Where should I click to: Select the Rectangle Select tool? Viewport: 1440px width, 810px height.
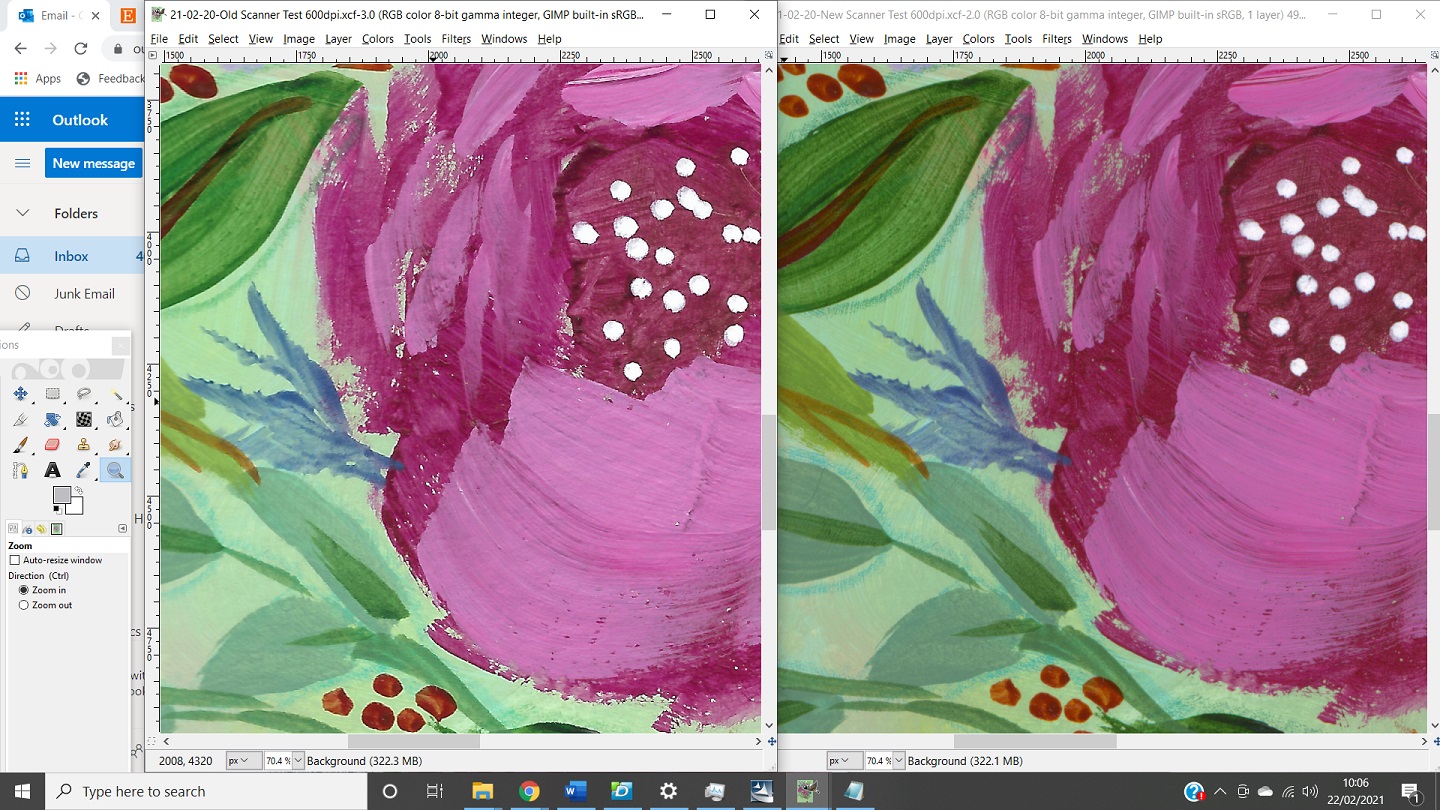tap(53, 394)
